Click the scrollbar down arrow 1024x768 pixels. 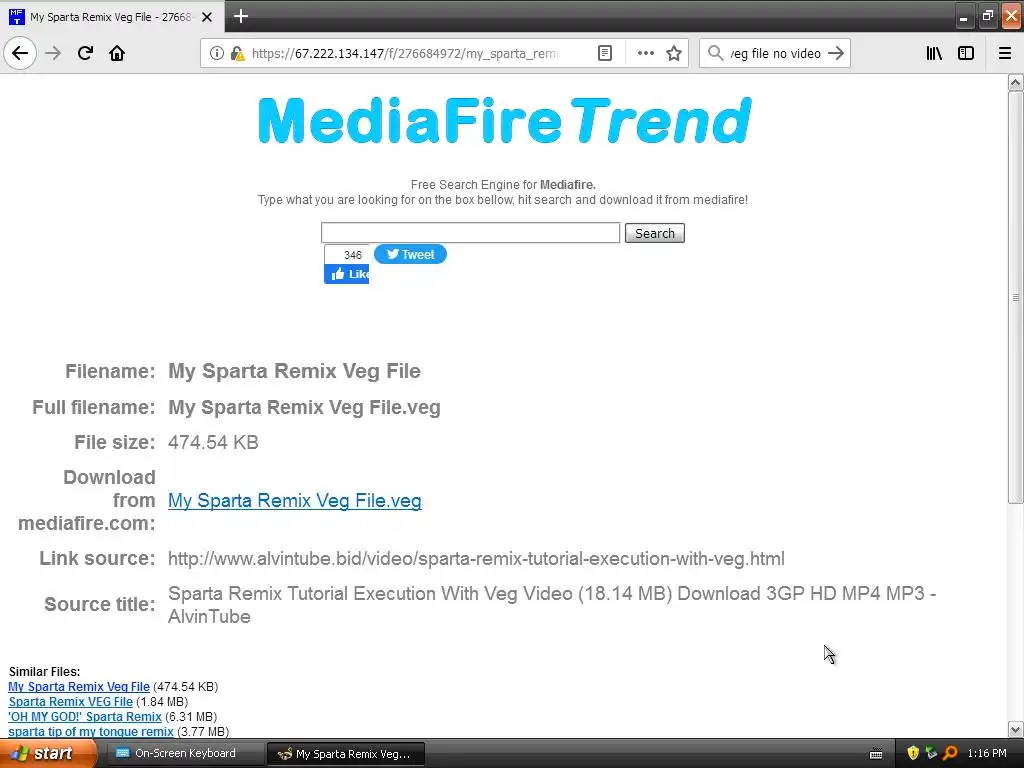(x=1015, y=729)
